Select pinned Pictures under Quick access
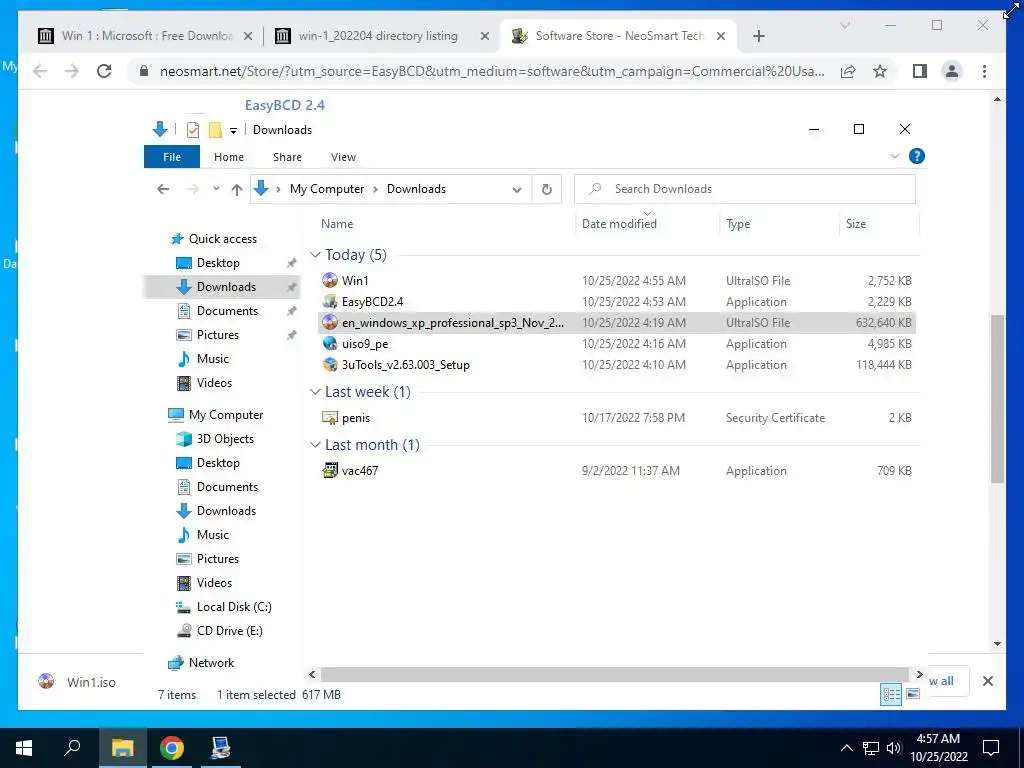 click(217, 334)
